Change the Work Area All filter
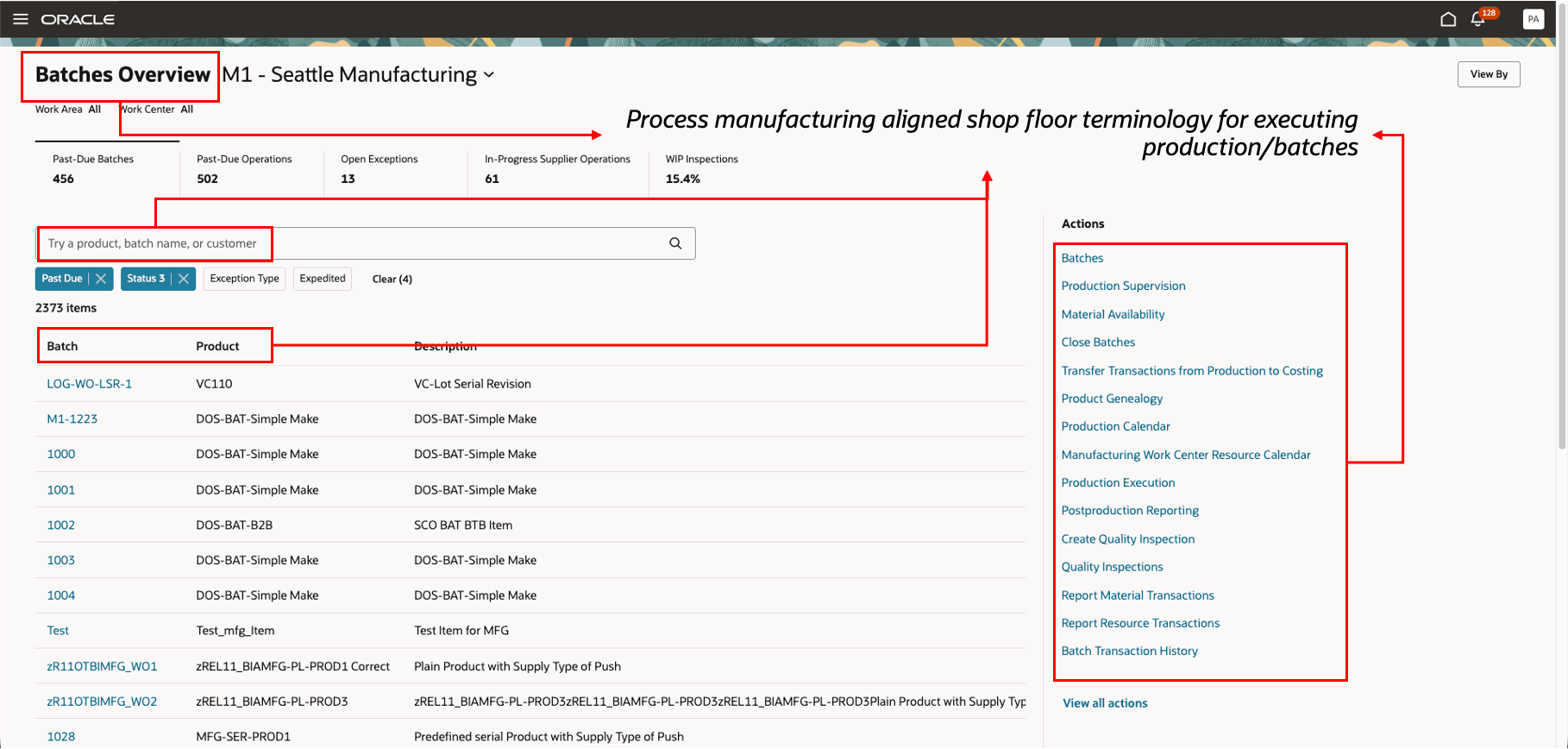The width and height of the screenshot is (1568, 749). (x=68, y=110)
